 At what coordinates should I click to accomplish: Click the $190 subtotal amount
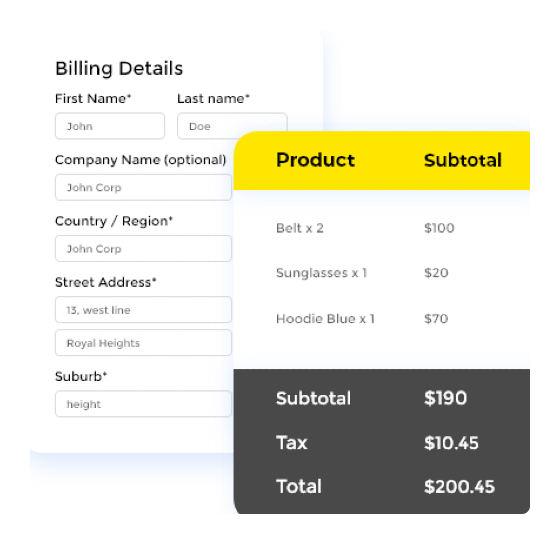coord(445,398)
